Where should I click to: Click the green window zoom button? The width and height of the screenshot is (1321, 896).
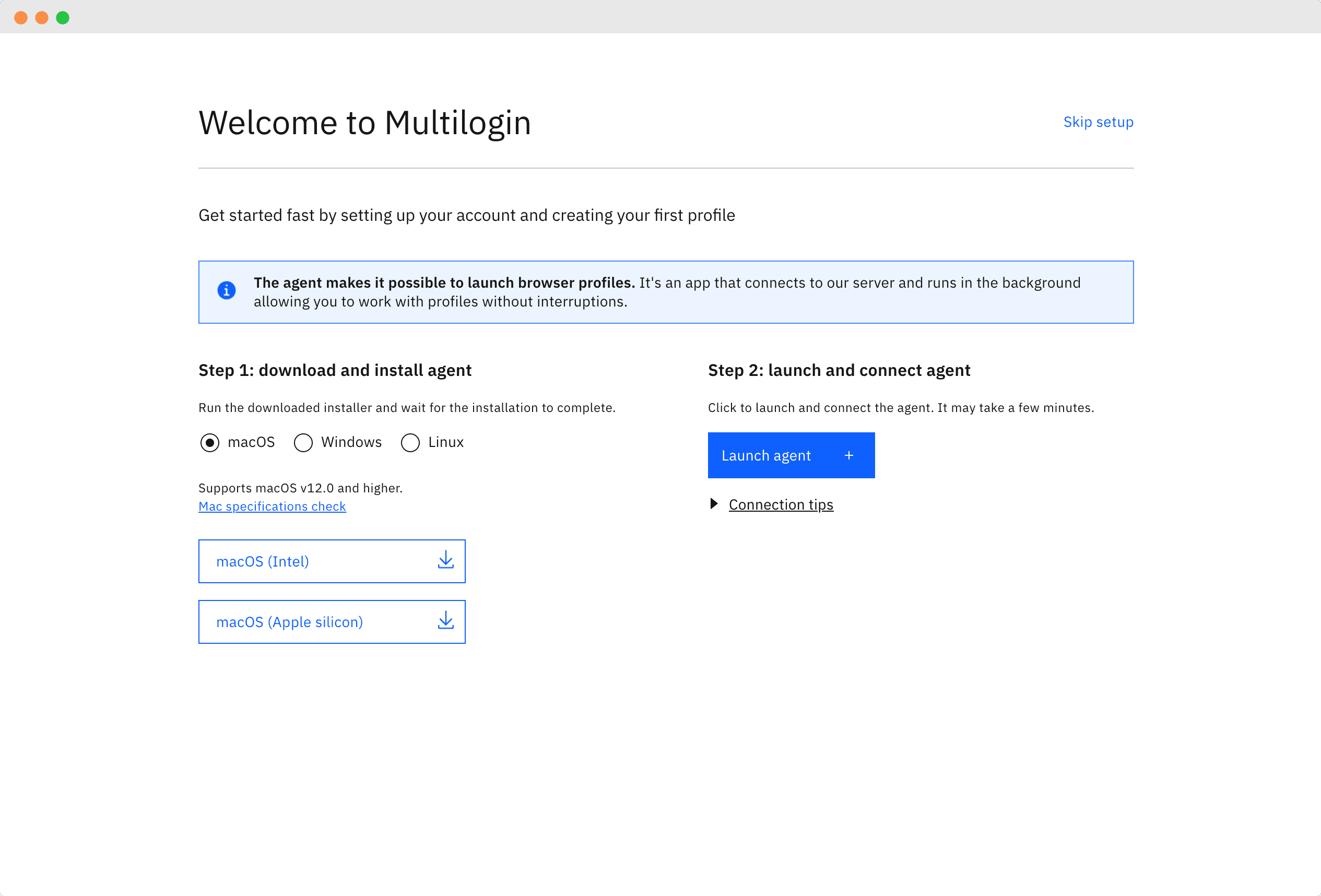point(63,18)
